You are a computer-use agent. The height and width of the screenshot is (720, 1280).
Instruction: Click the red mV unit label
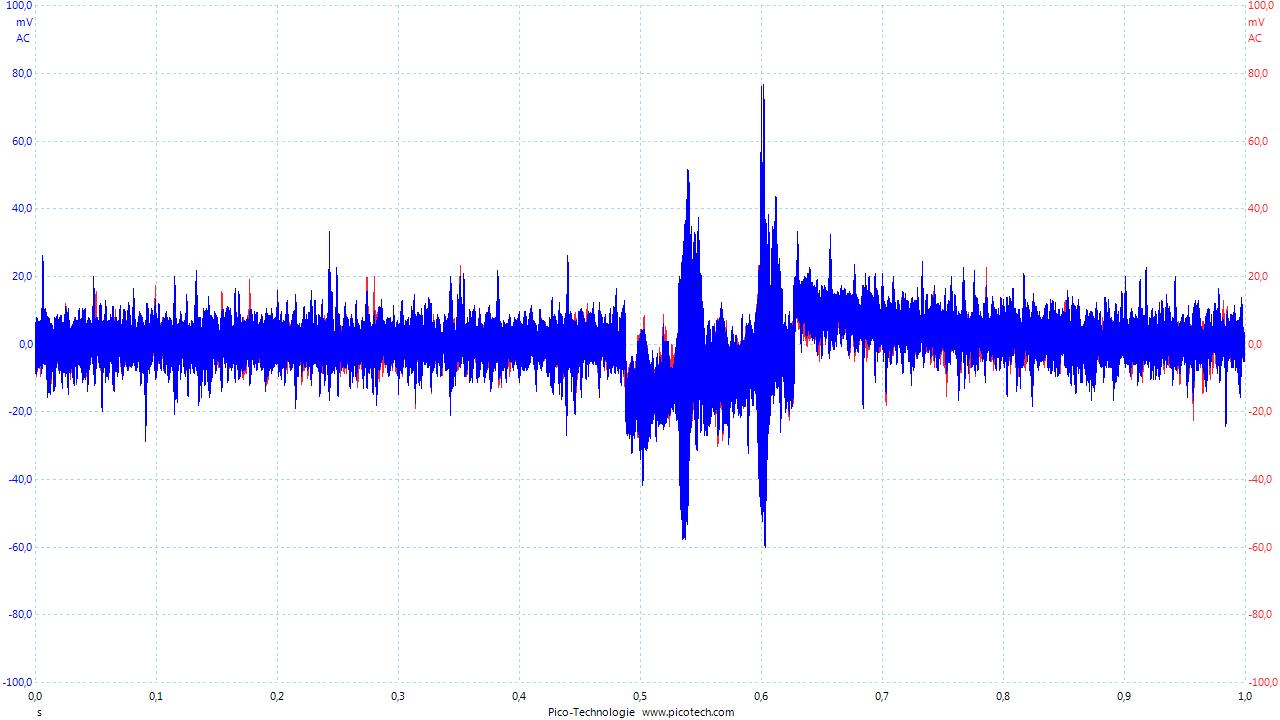coord(1255,22)
